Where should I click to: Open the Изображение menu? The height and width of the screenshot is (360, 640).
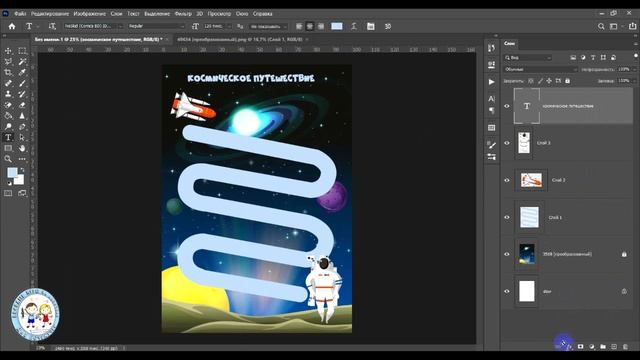(89, 13)
